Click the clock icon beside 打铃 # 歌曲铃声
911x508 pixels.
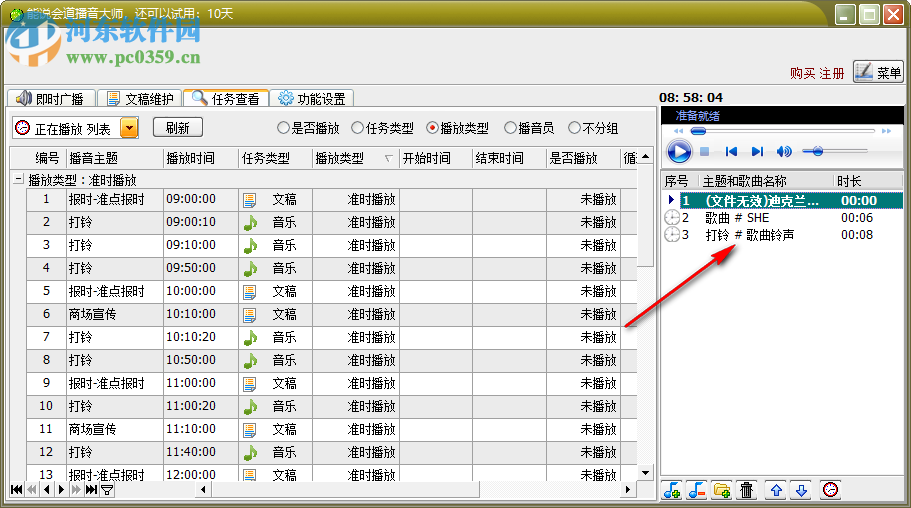[x=672, y=235]
